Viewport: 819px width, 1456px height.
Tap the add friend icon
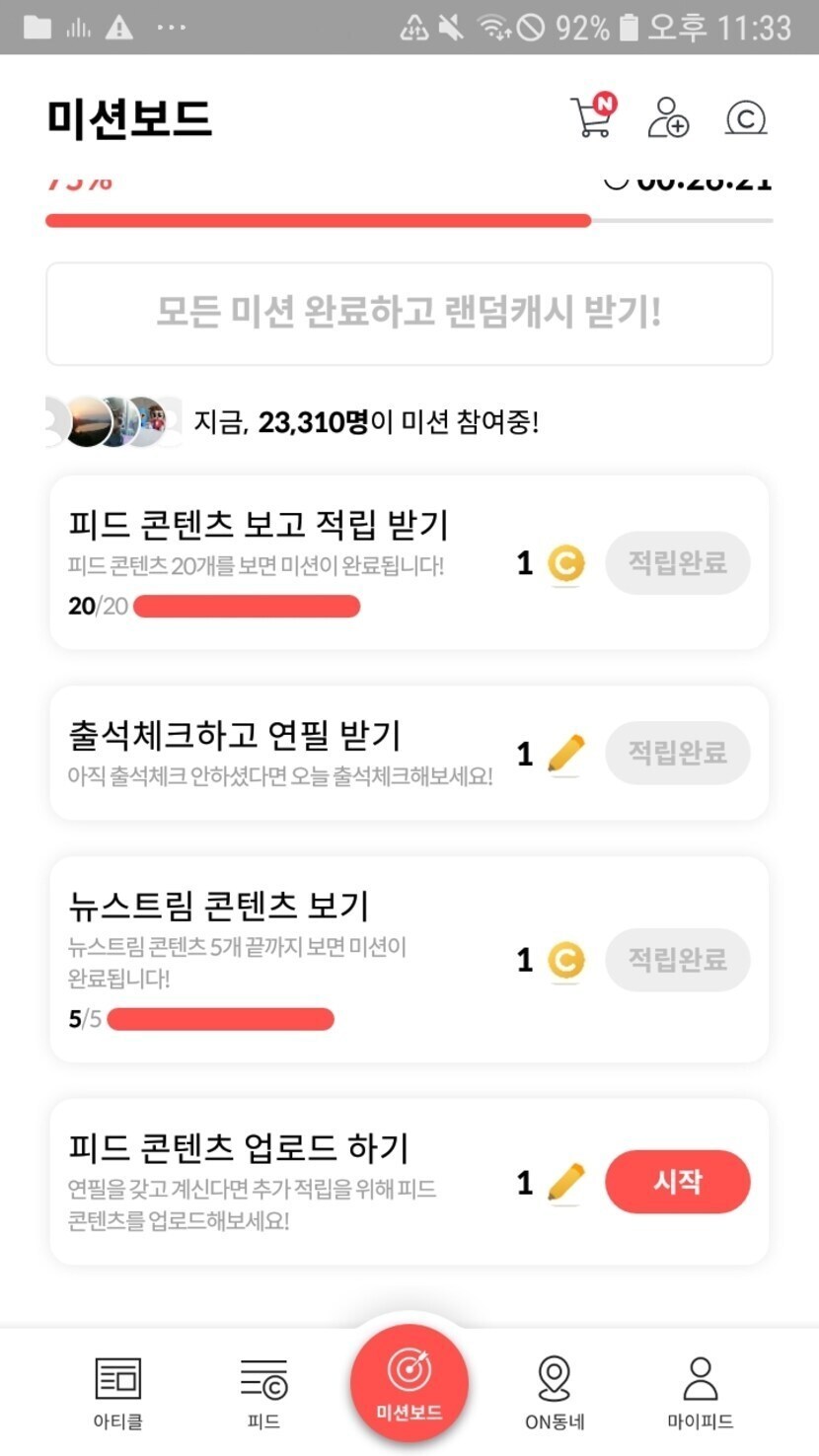click(668, 118)
